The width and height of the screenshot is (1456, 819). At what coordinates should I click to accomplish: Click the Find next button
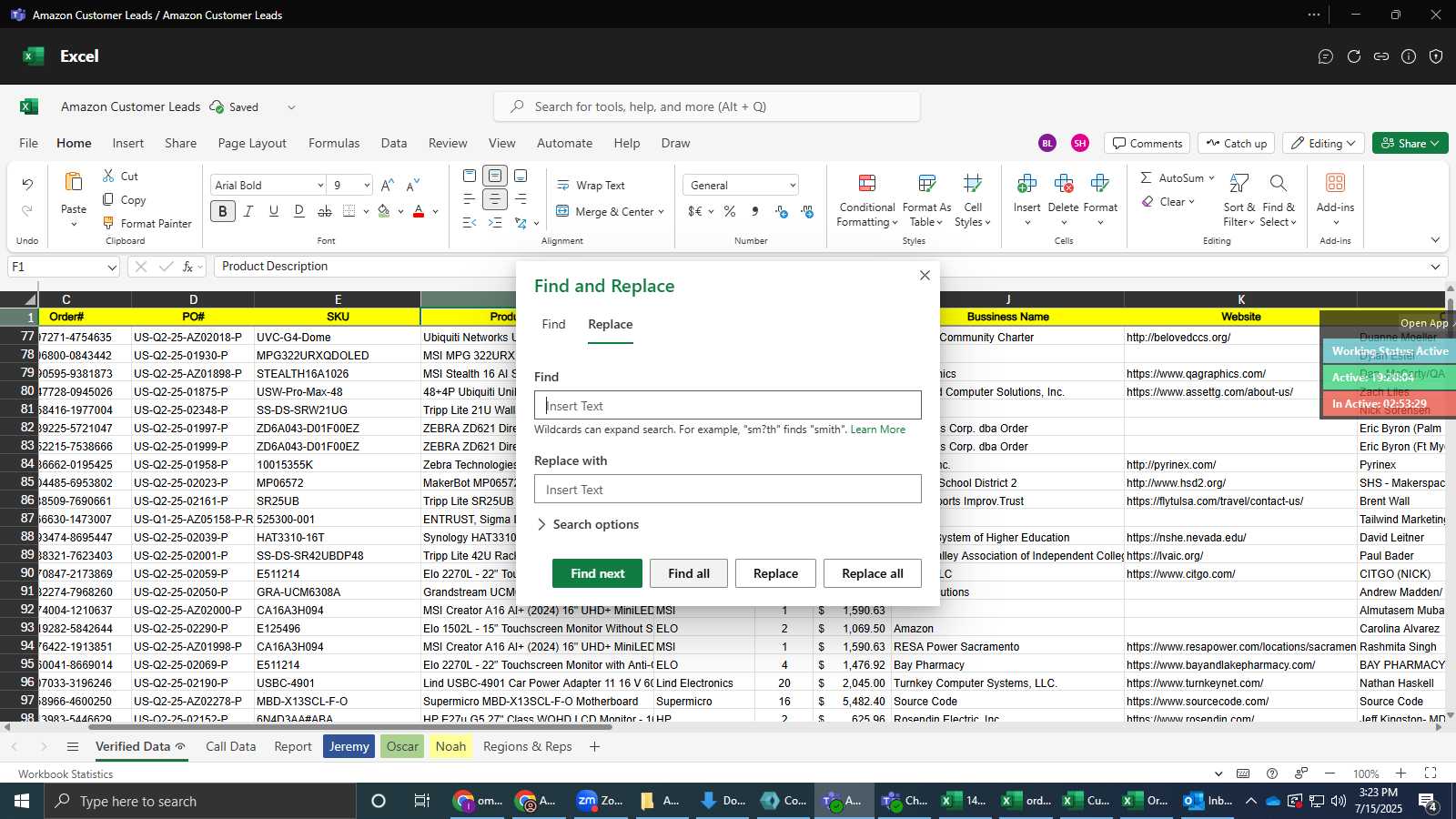coord(597,573)
